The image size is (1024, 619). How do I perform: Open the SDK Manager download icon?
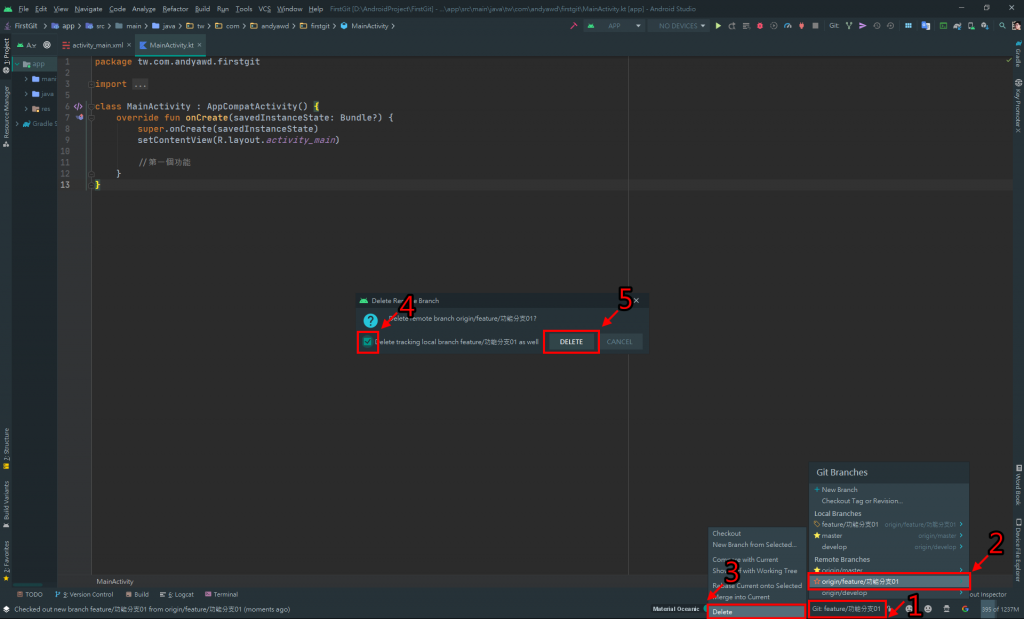tap(985, 26)
